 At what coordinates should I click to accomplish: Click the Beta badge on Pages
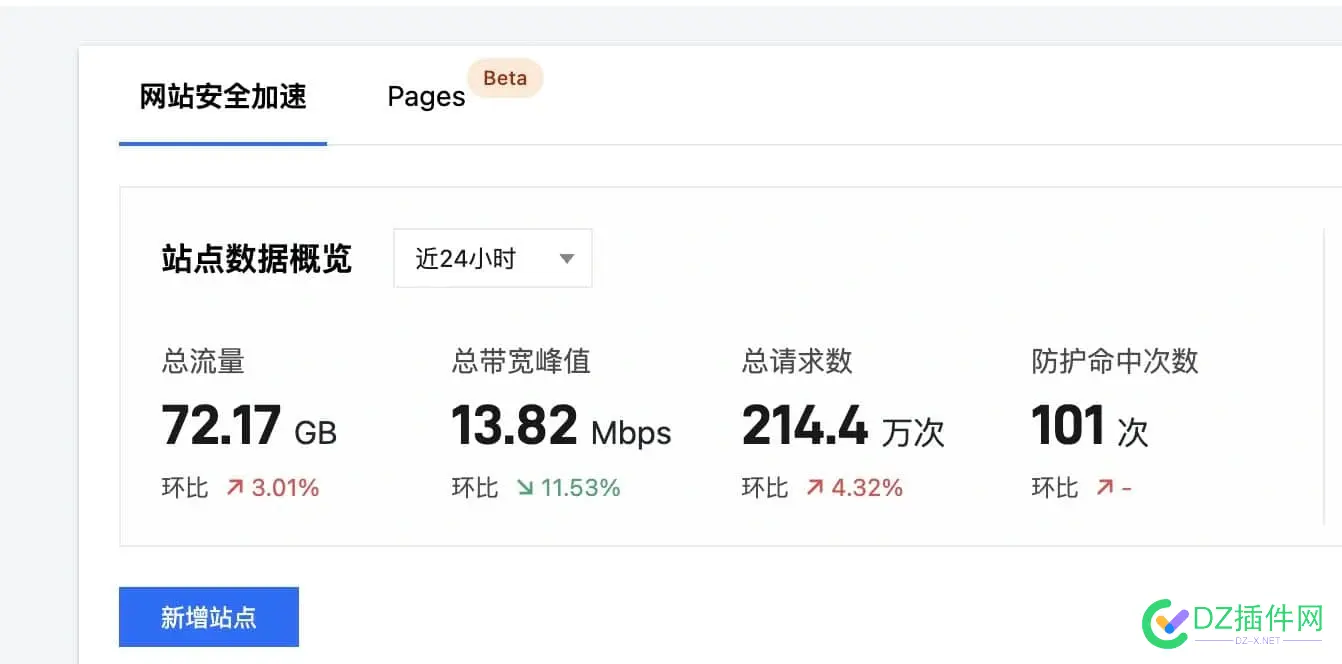tap(505, 78)
